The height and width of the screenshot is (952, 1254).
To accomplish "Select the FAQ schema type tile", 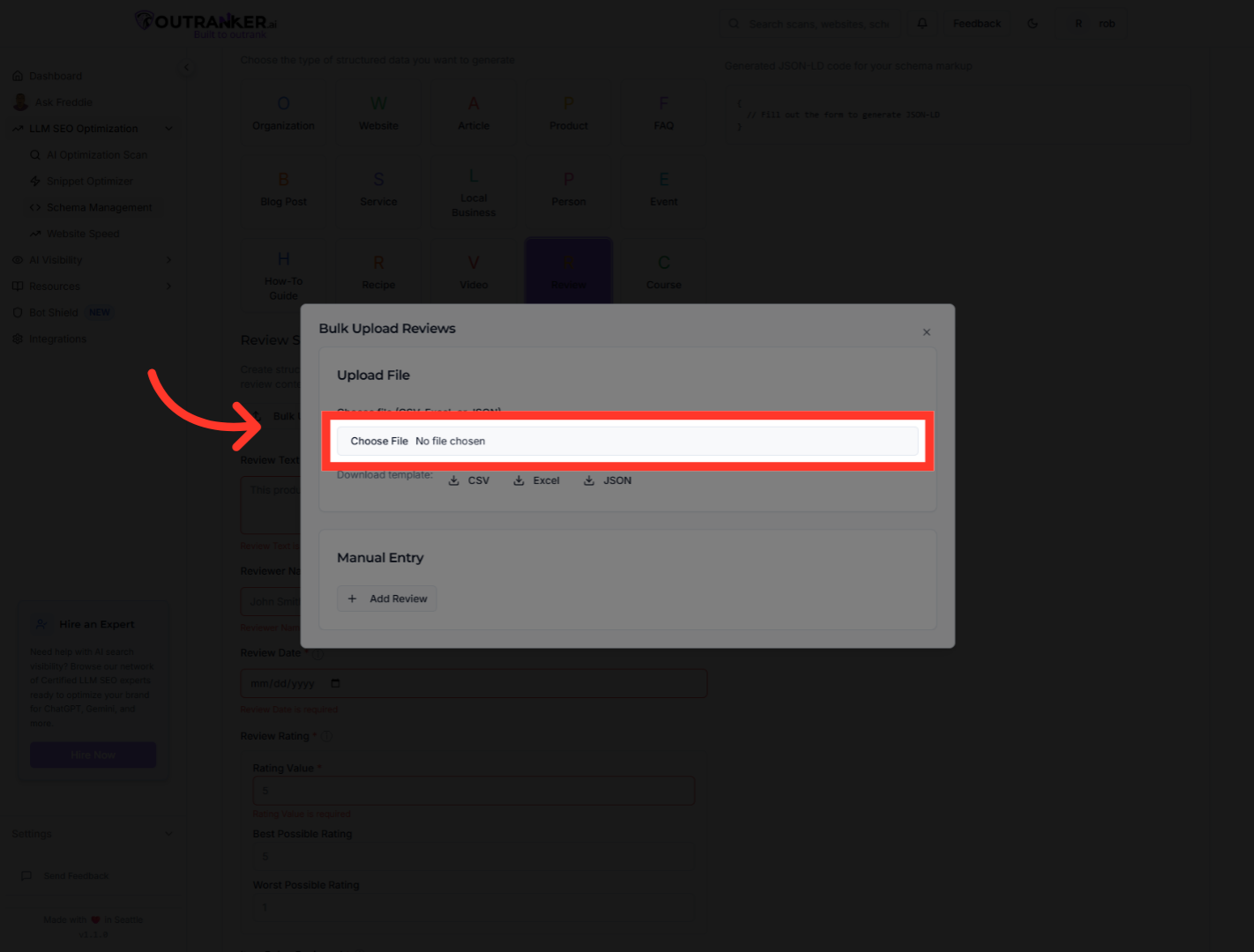I will (x=664, y=115).
